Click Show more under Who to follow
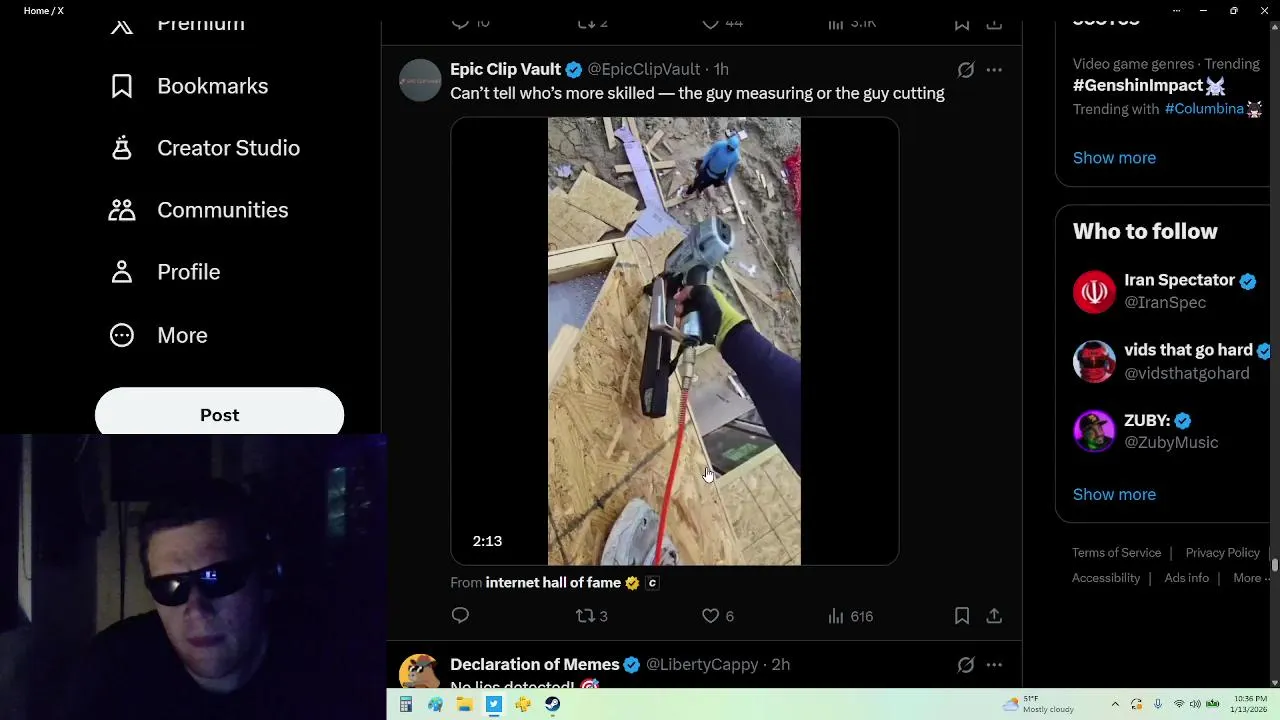 tap(1114, 494)
